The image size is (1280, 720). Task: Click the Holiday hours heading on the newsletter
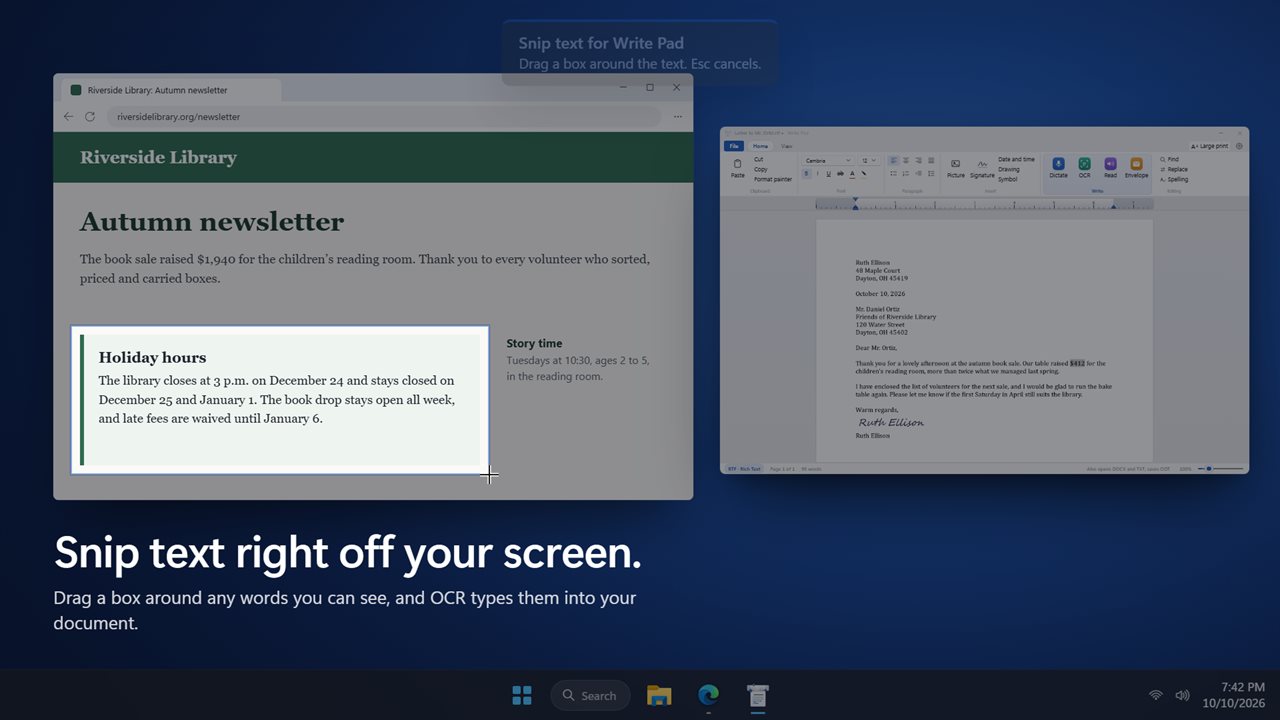coord(152,358)
